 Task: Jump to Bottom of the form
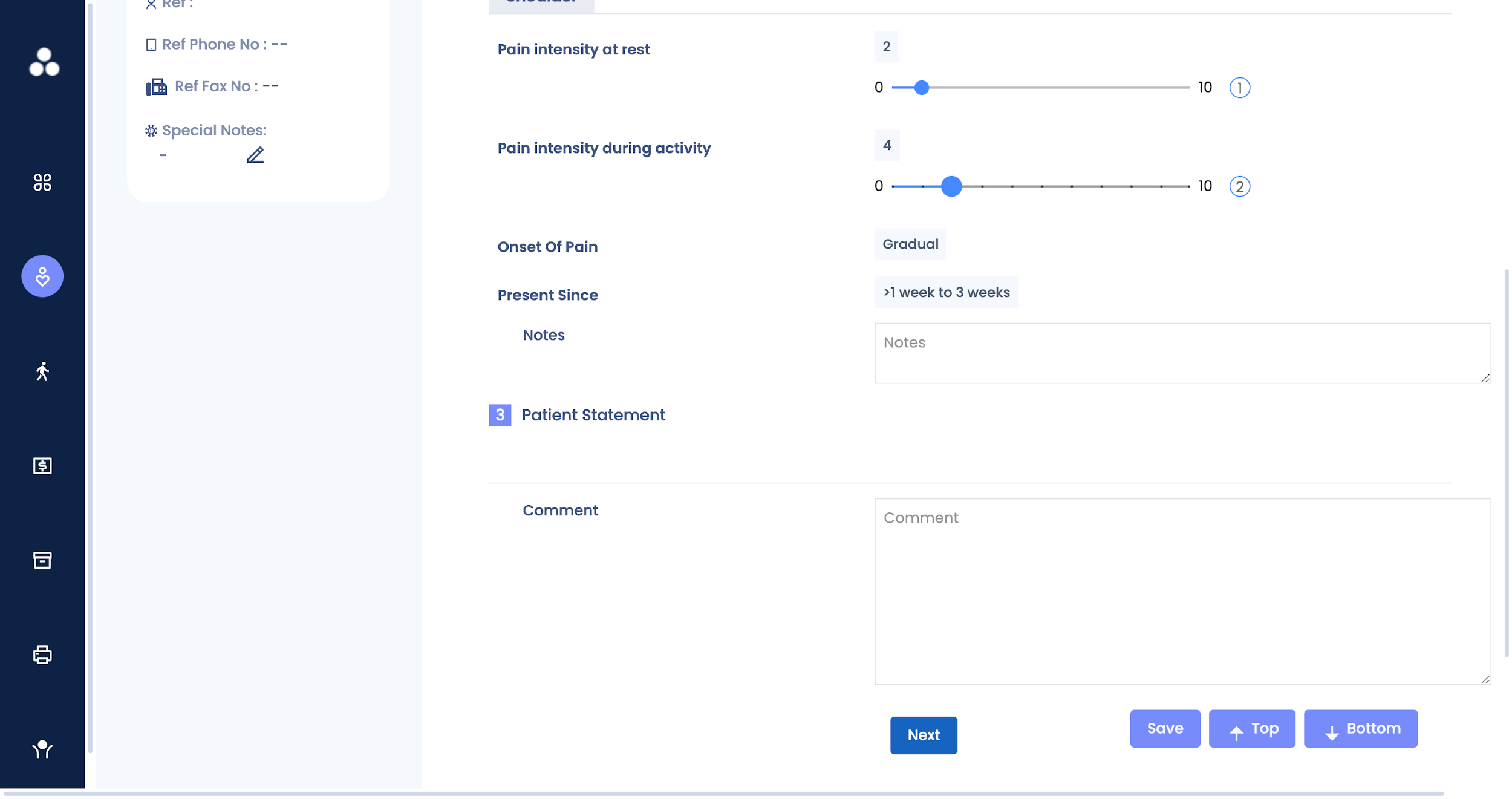(x=1360, y=729)
